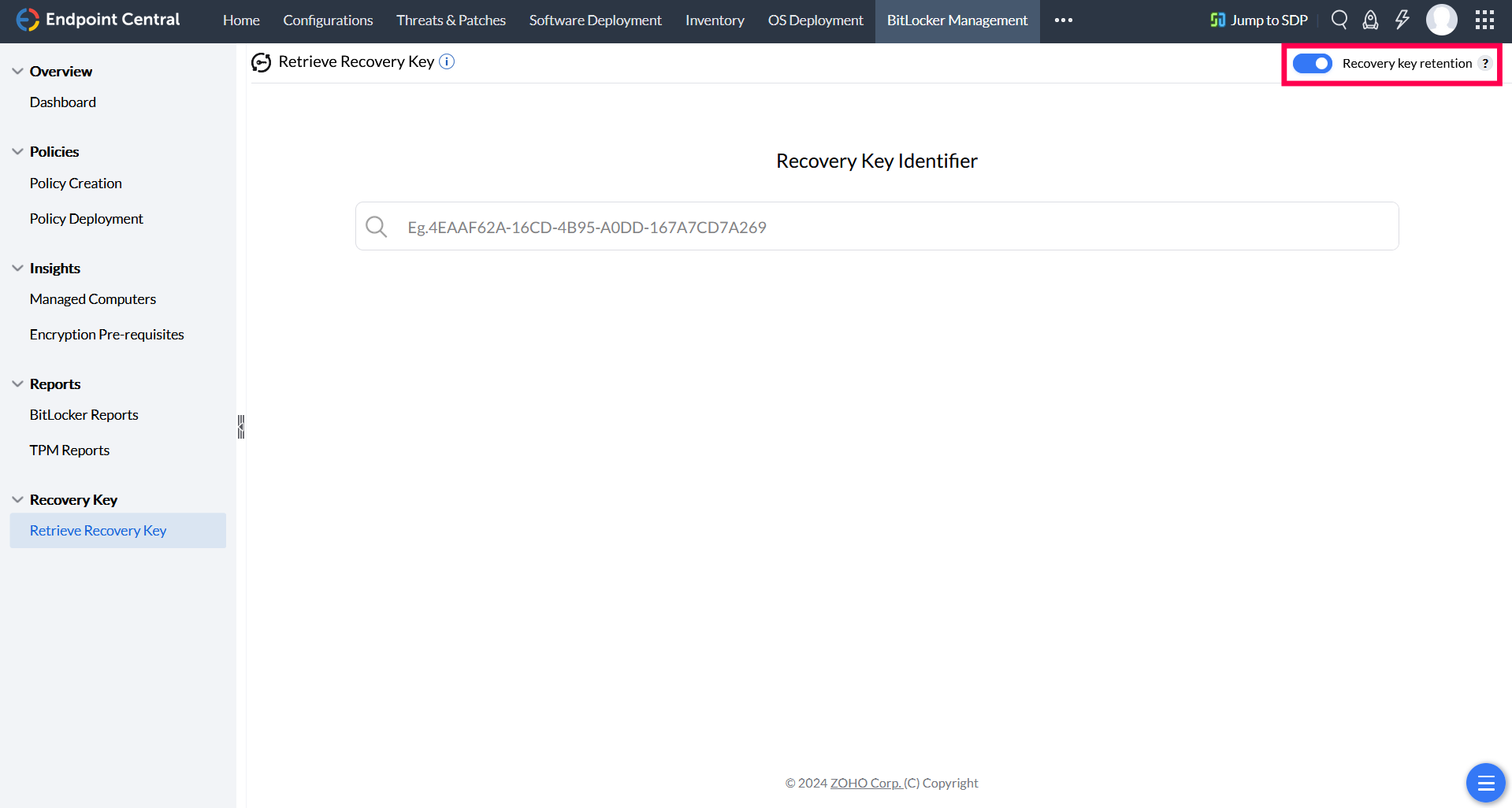Open Policy Creation page

click(x=76, y=183)
